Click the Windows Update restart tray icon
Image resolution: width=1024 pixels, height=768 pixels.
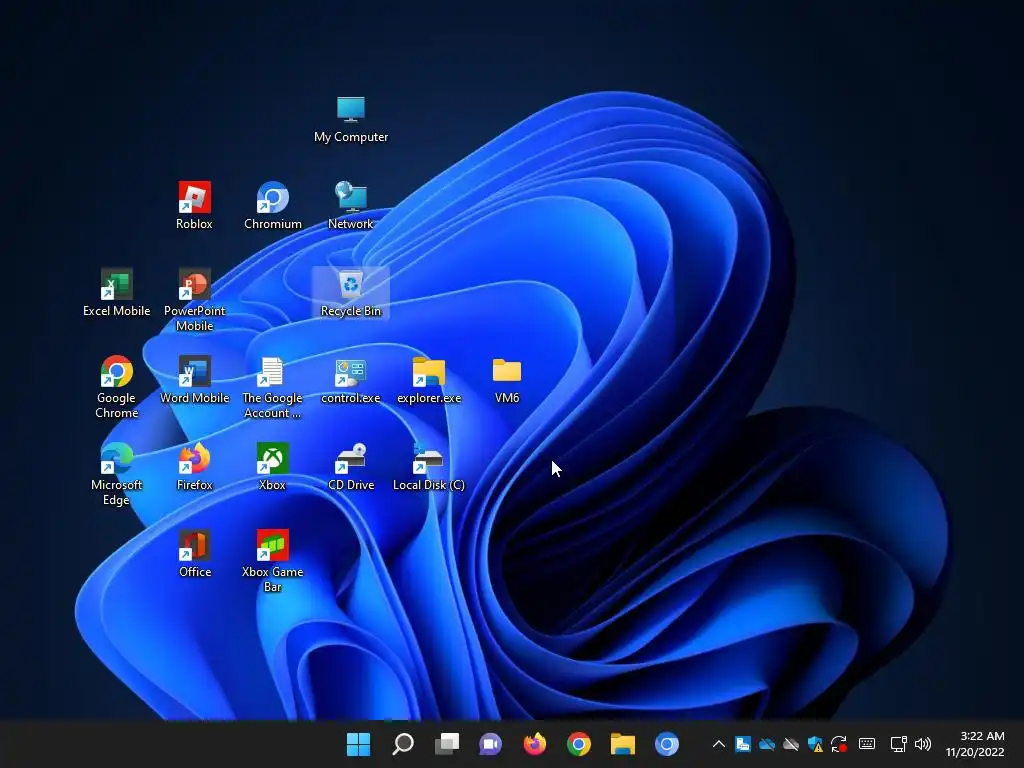point(839,744)
